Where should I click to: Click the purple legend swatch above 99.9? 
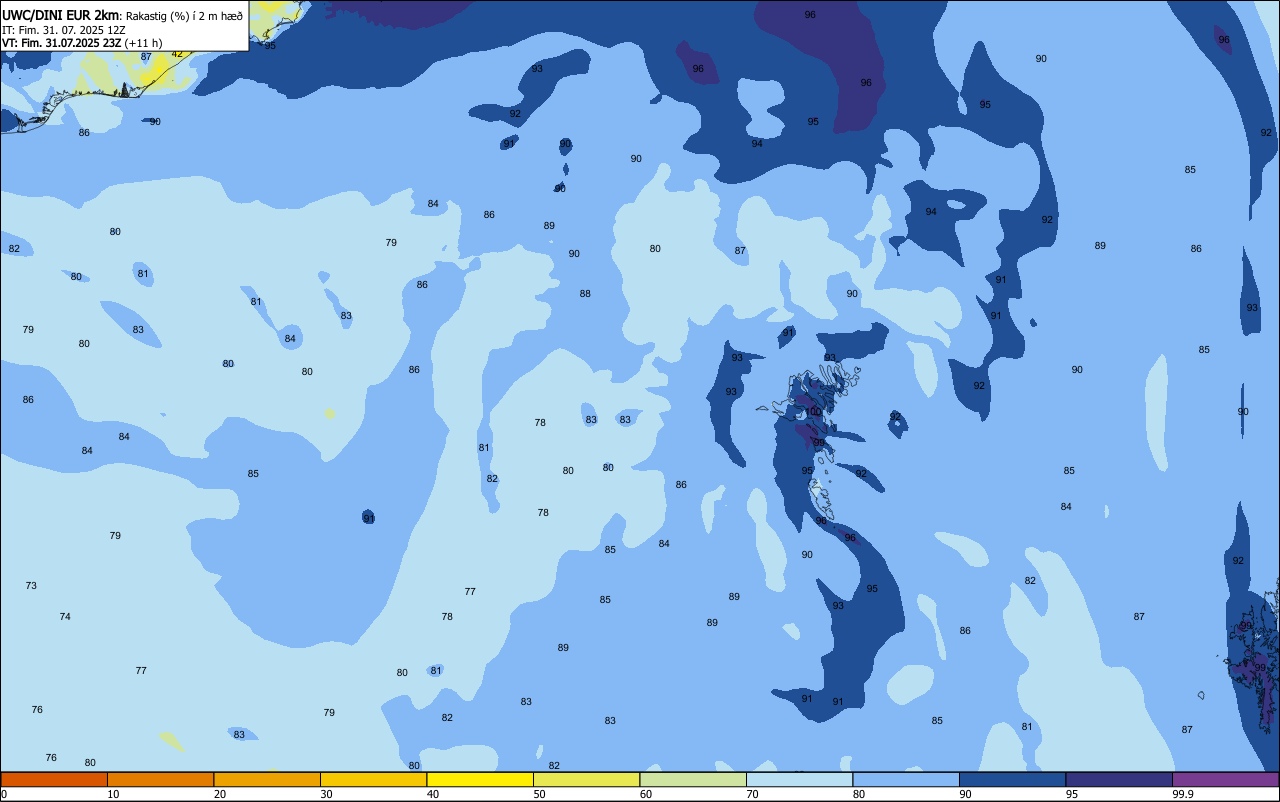(1225, 779)
